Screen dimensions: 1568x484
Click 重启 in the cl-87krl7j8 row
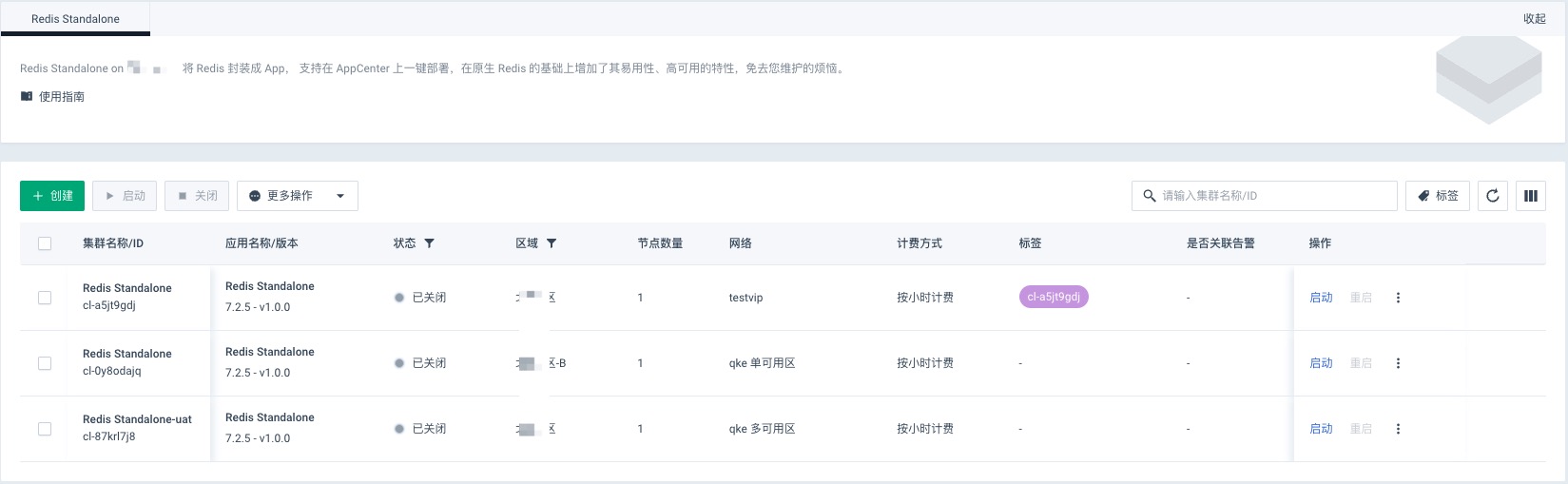1361,429
